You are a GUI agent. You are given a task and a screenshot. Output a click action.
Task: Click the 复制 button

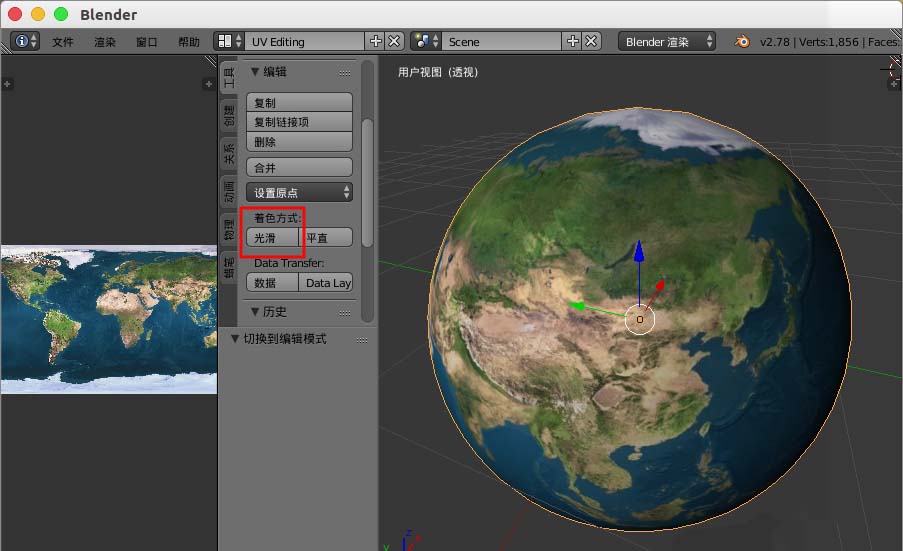pos(299,102)
